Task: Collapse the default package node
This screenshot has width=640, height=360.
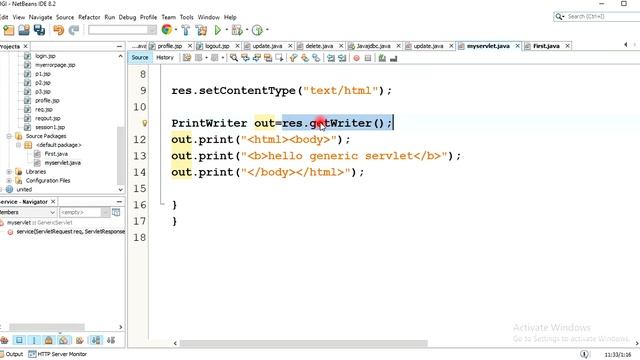Action: point(18,145)
